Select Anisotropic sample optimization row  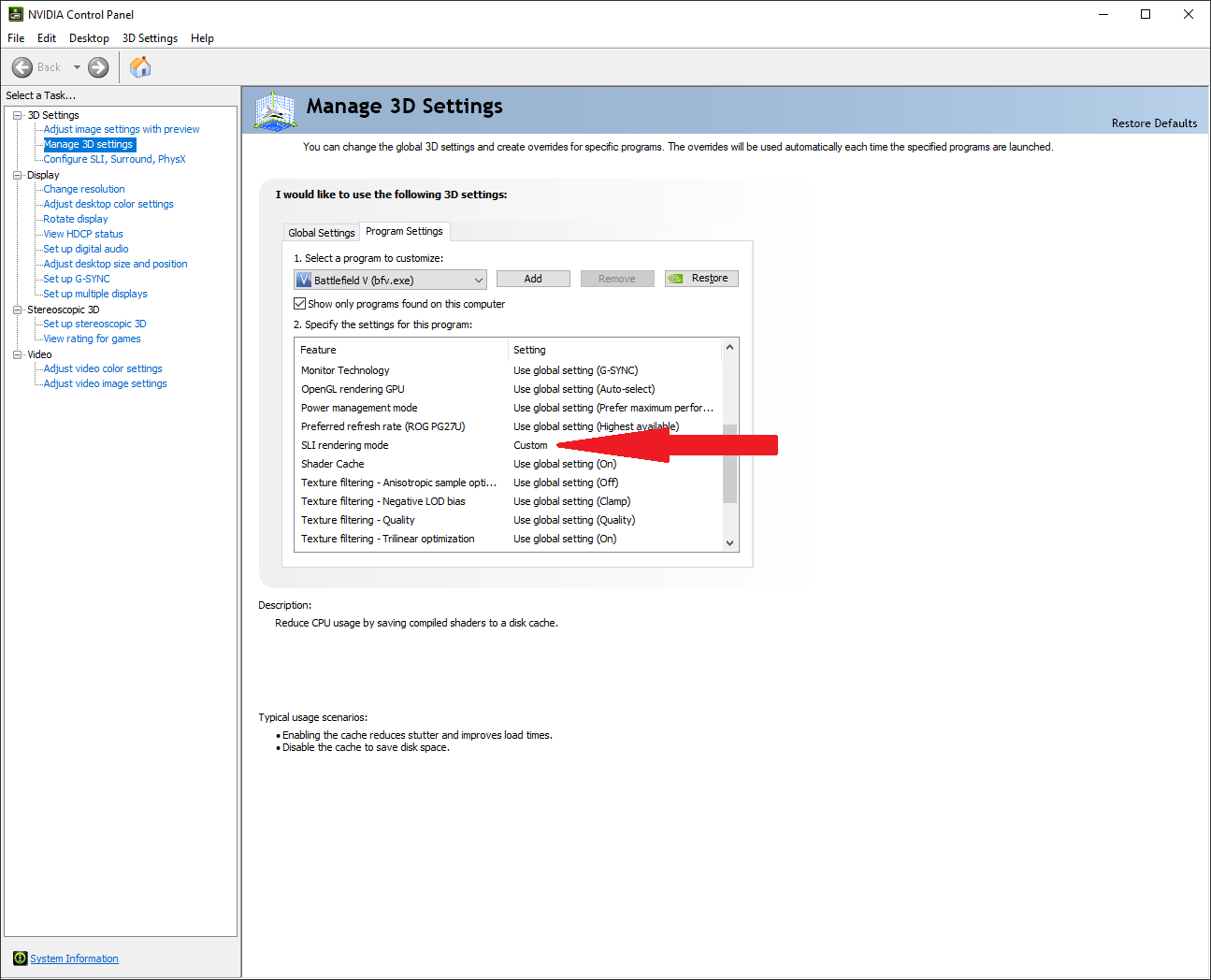click(508, 483)
